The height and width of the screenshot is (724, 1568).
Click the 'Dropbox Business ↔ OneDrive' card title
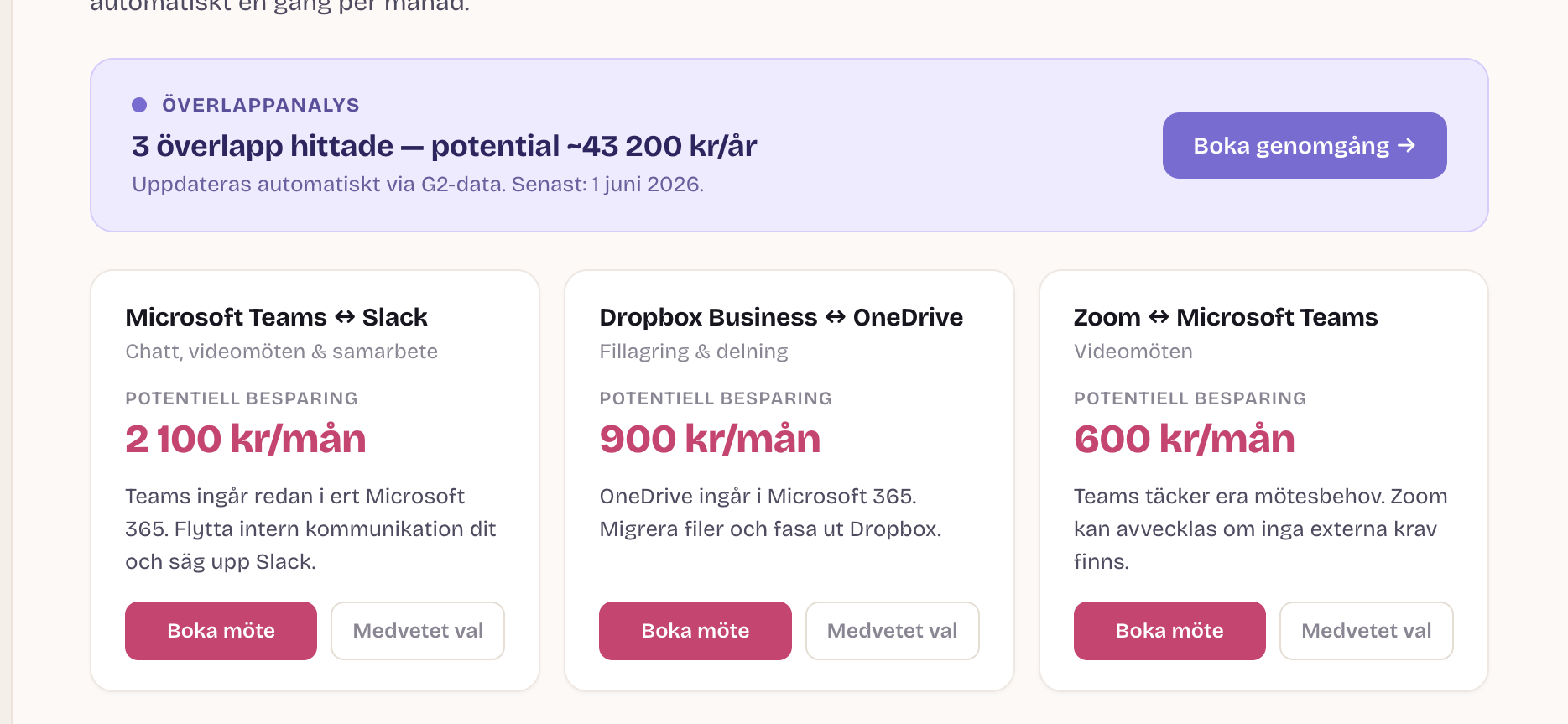(x=781, y=317)
